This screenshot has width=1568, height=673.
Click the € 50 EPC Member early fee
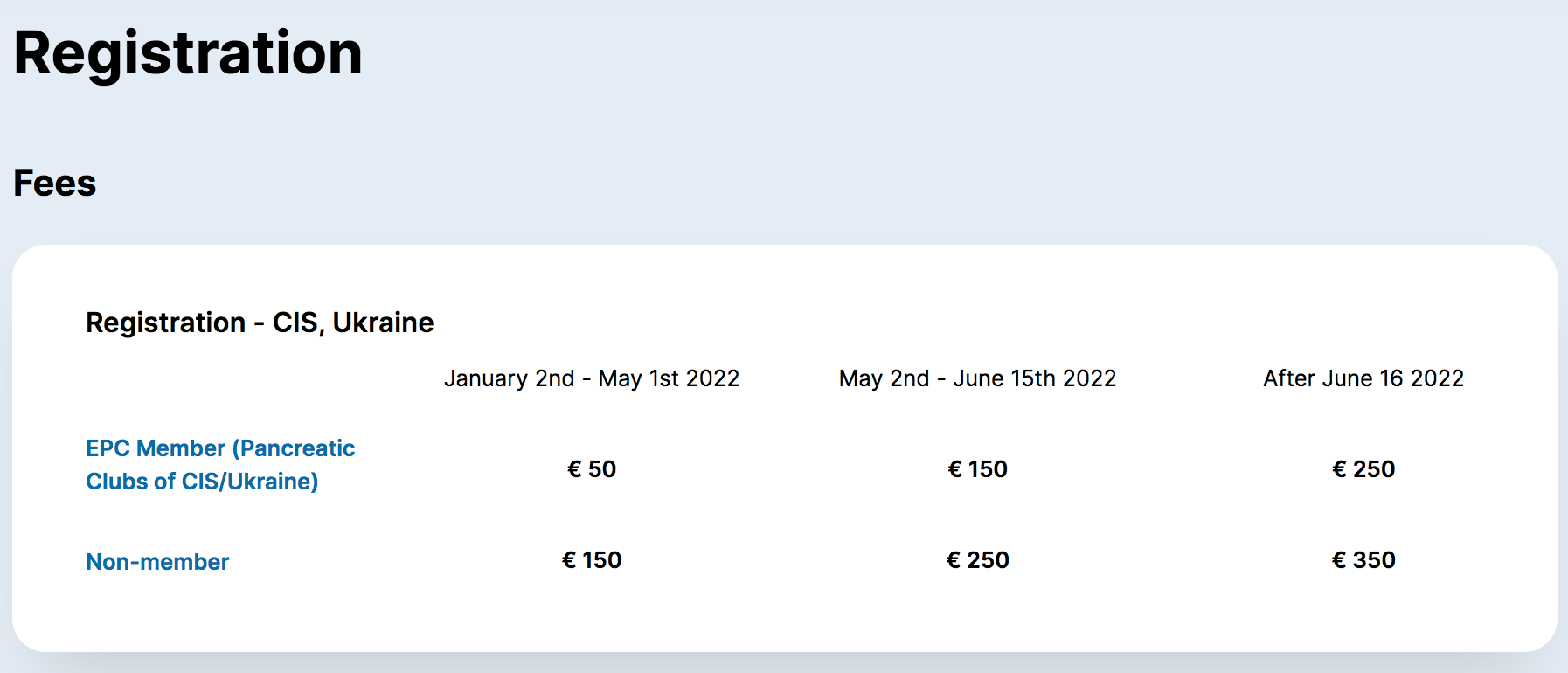click(x=592, y=469)
